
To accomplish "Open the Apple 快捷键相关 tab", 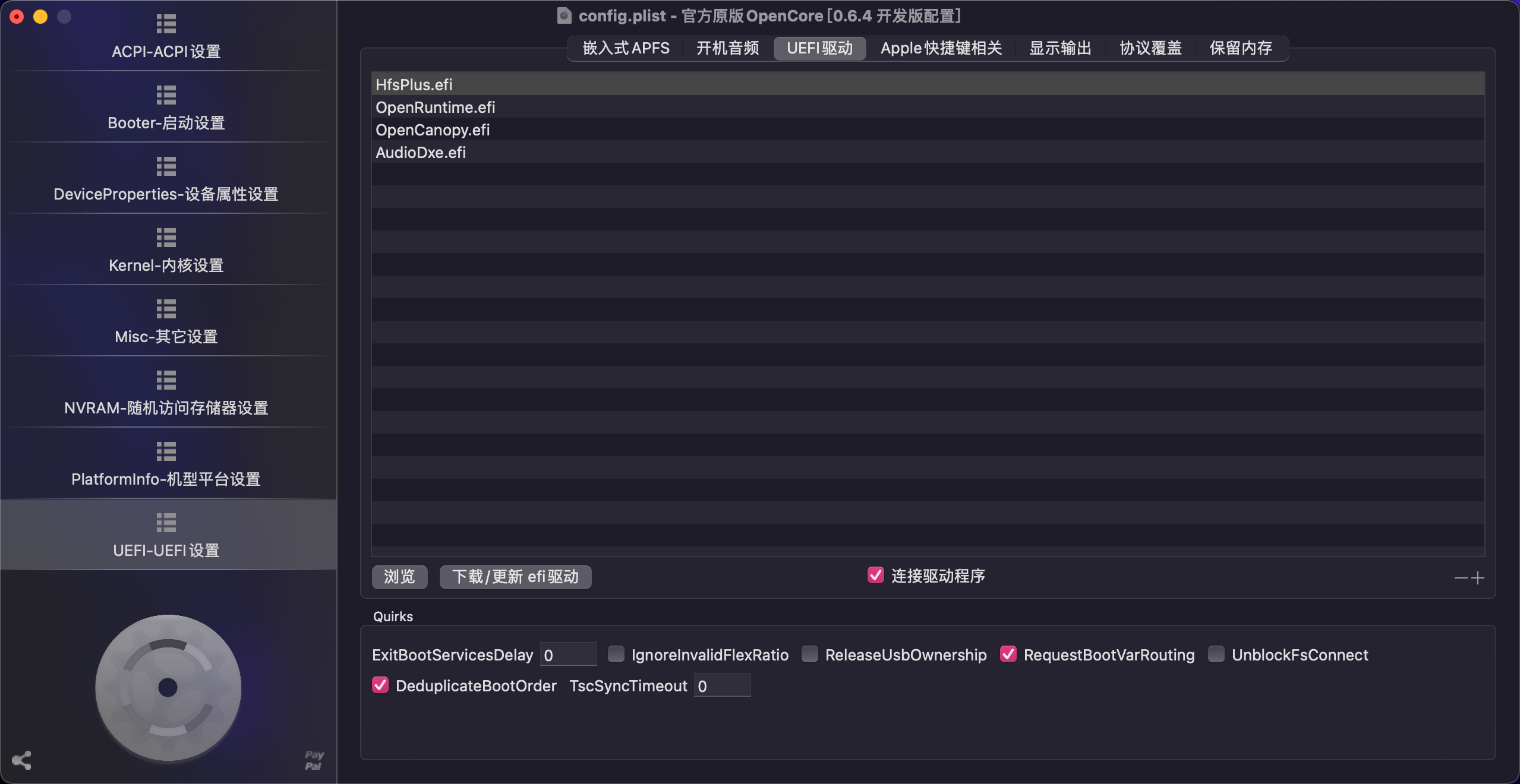I will point(941,48).
